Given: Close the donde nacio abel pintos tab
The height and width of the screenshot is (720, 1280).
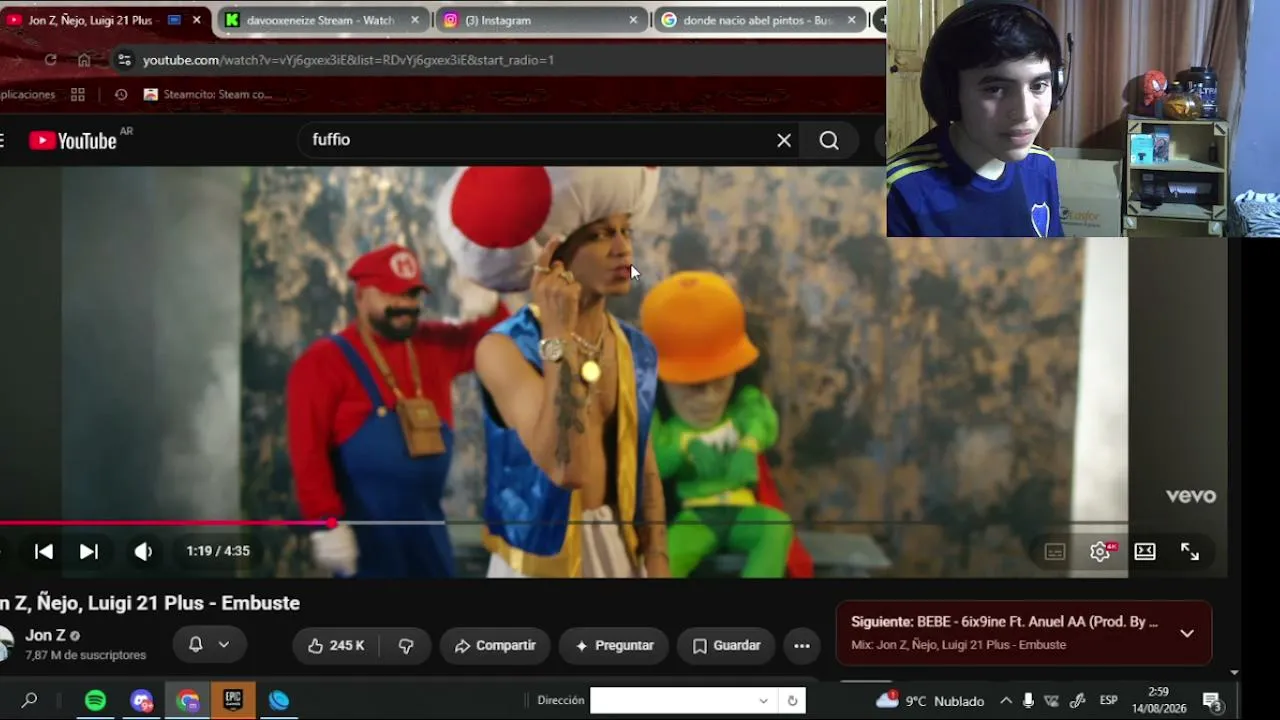Looking at the screenshot, I should [851, 20].
